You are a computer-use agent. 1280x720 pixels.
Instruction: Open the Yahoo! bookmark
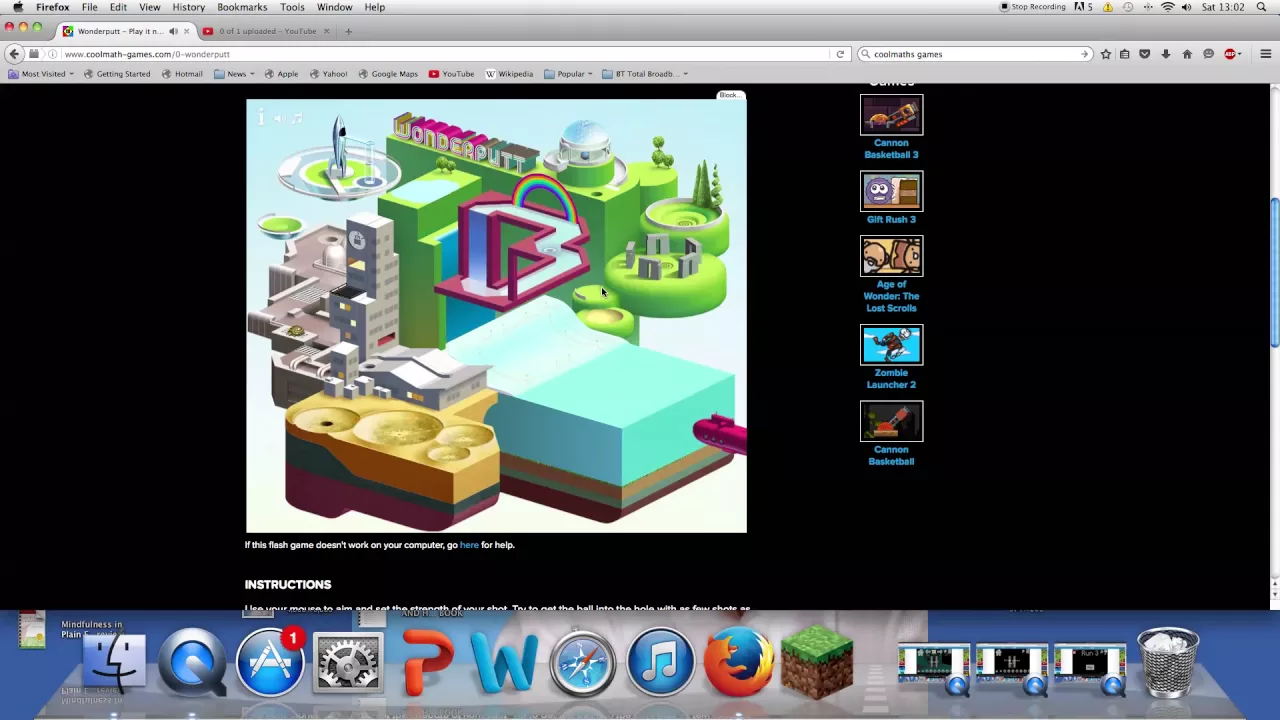329,74
